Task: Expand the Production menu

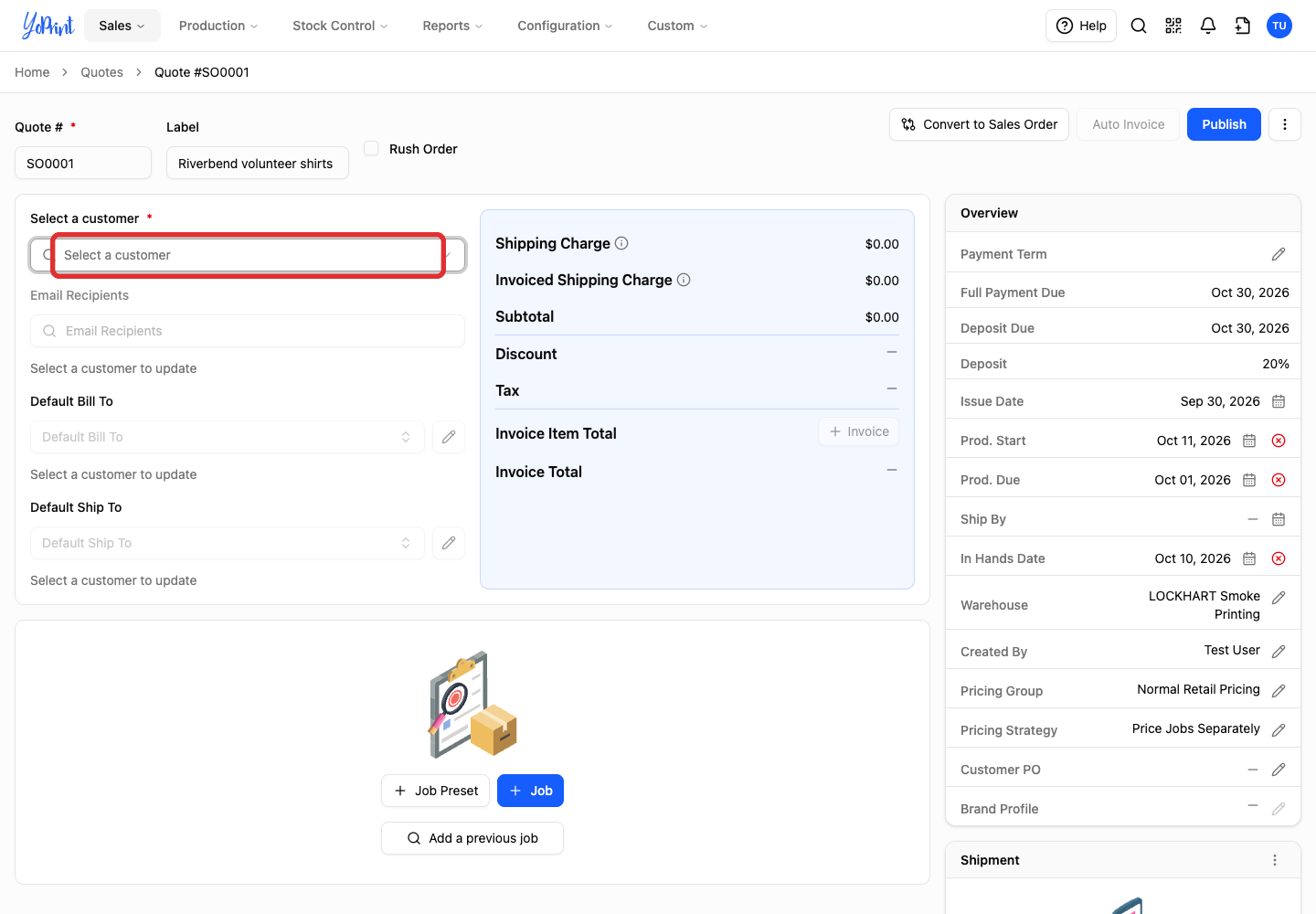Action: coord(218,26)
